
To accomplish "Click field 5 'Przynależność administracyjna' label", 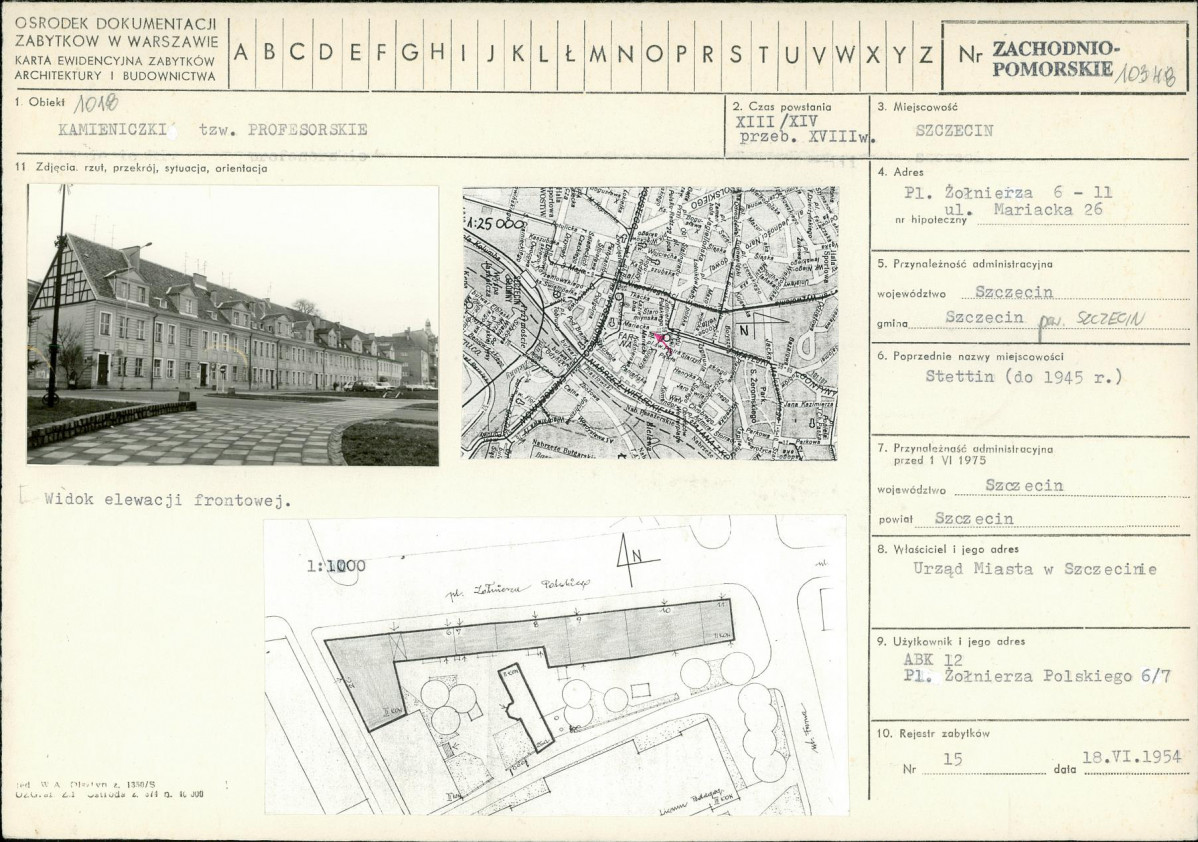I will point(965,264).
